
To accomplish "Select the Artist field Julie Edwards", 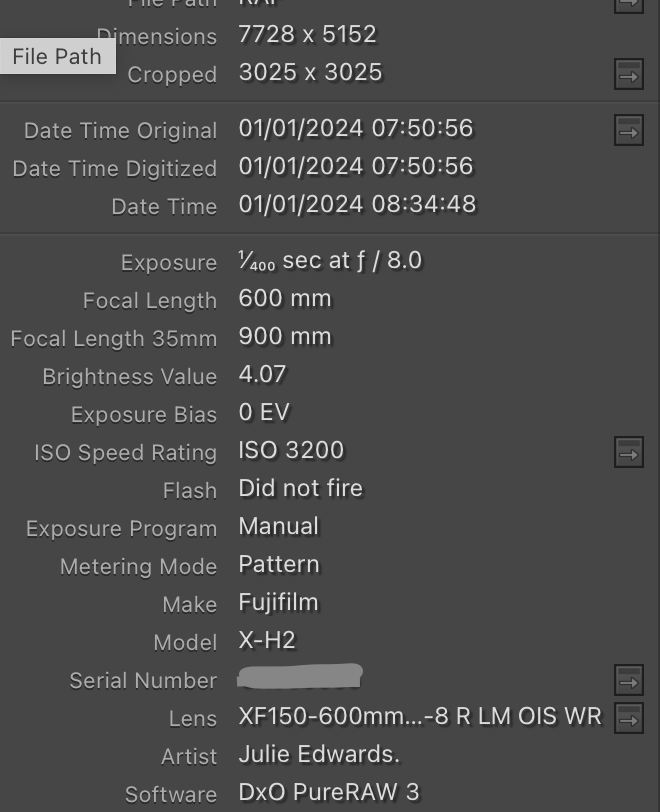I will (319, 755).
